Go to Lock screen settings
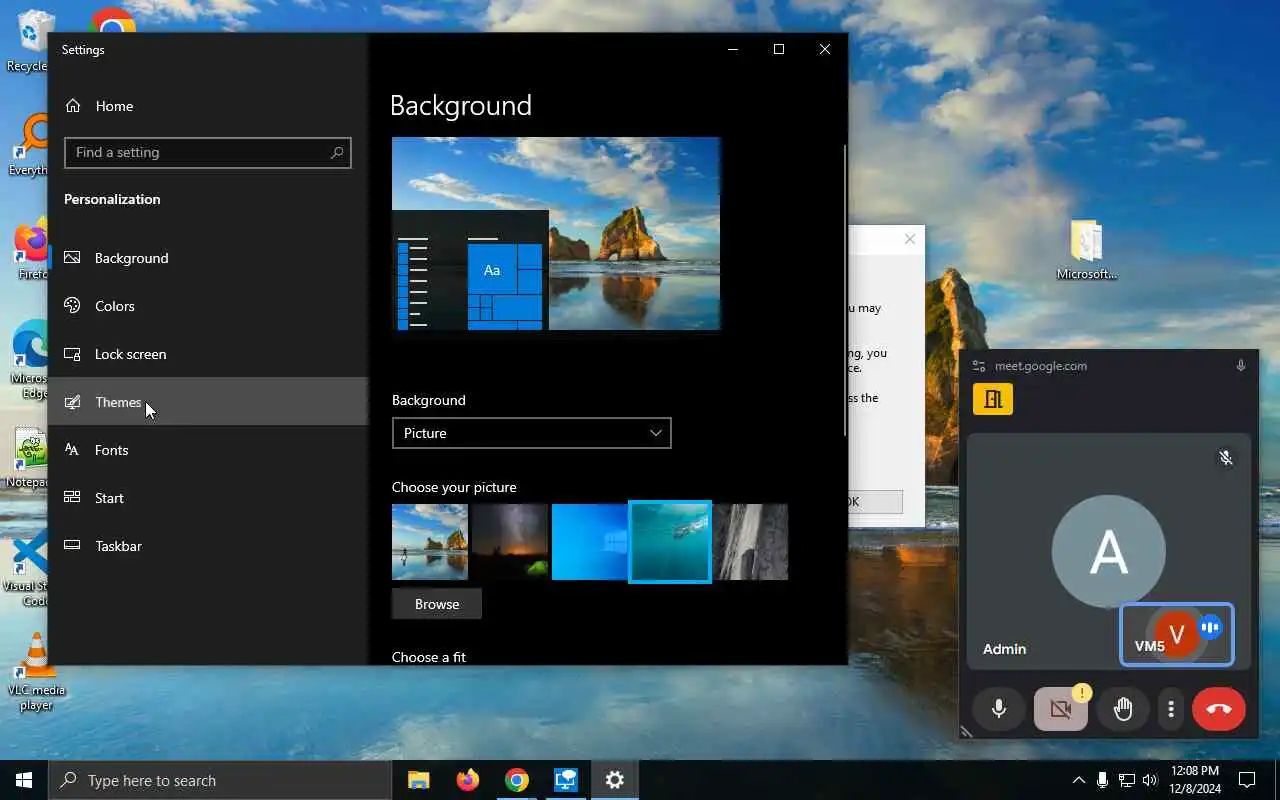The image size is (1280, 800). [x=208, y=354]
